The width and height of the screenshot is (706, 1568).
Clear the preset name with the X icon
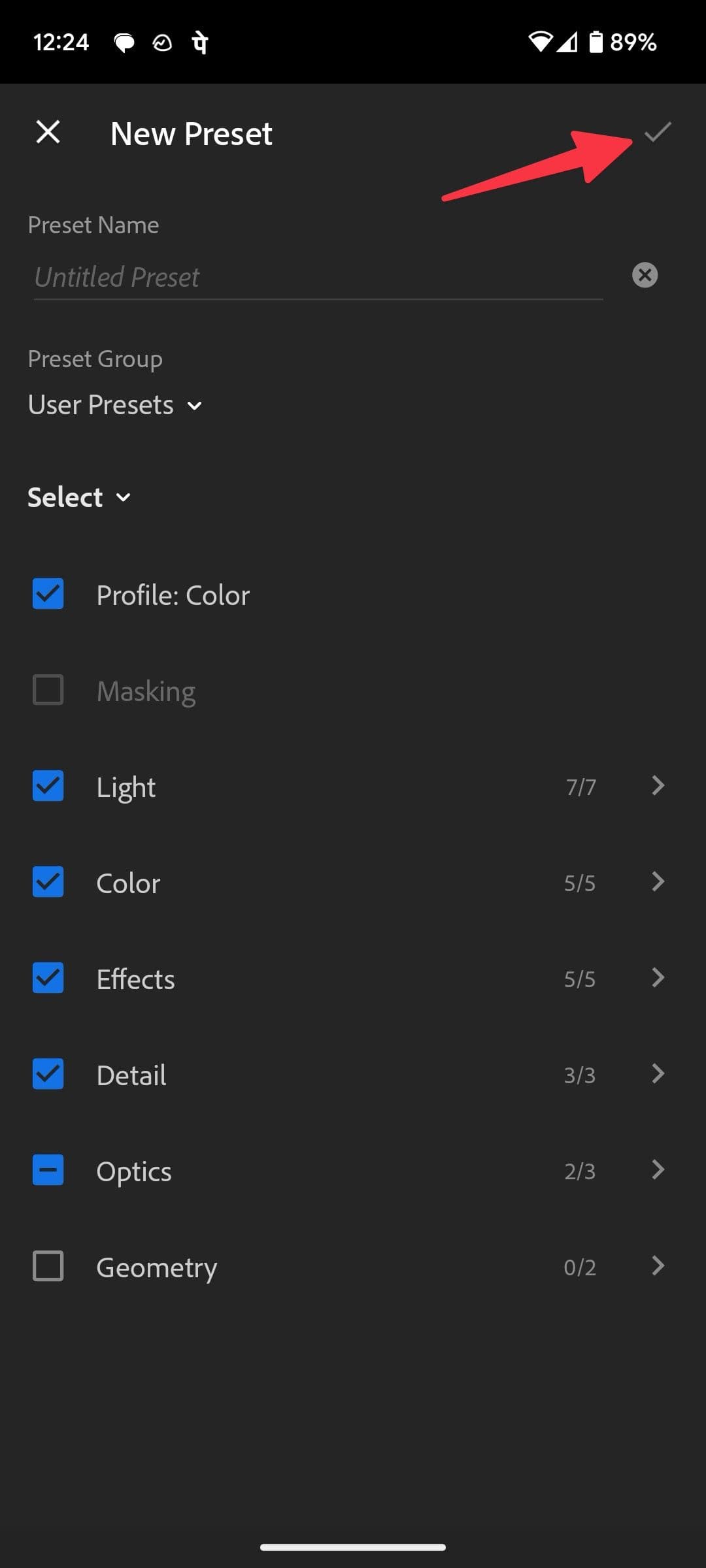click(x=645, y=276)
